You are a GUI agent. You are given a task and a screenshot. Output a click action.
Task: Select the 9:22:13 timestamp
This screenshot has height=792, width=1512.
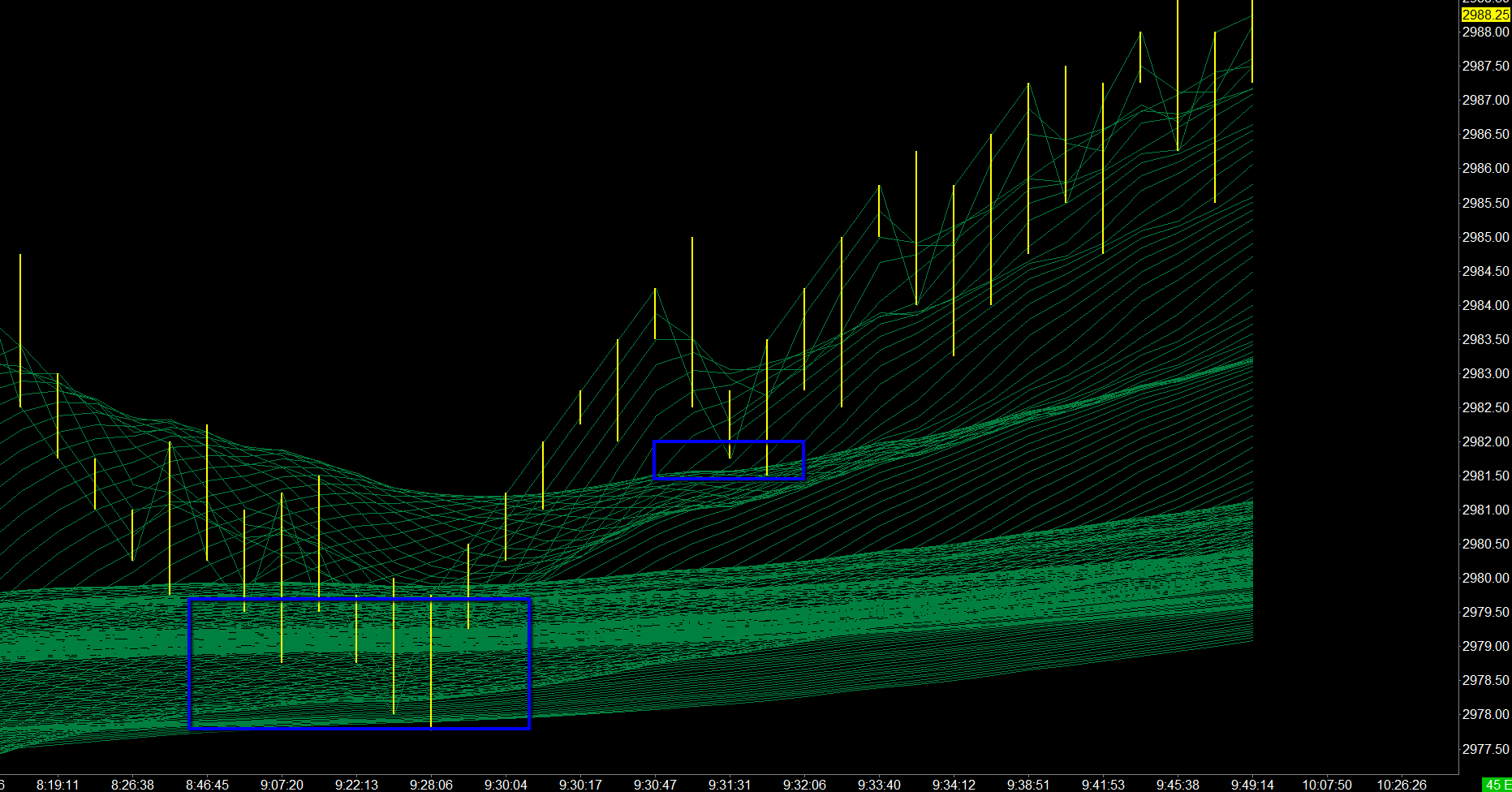point(356,785)
